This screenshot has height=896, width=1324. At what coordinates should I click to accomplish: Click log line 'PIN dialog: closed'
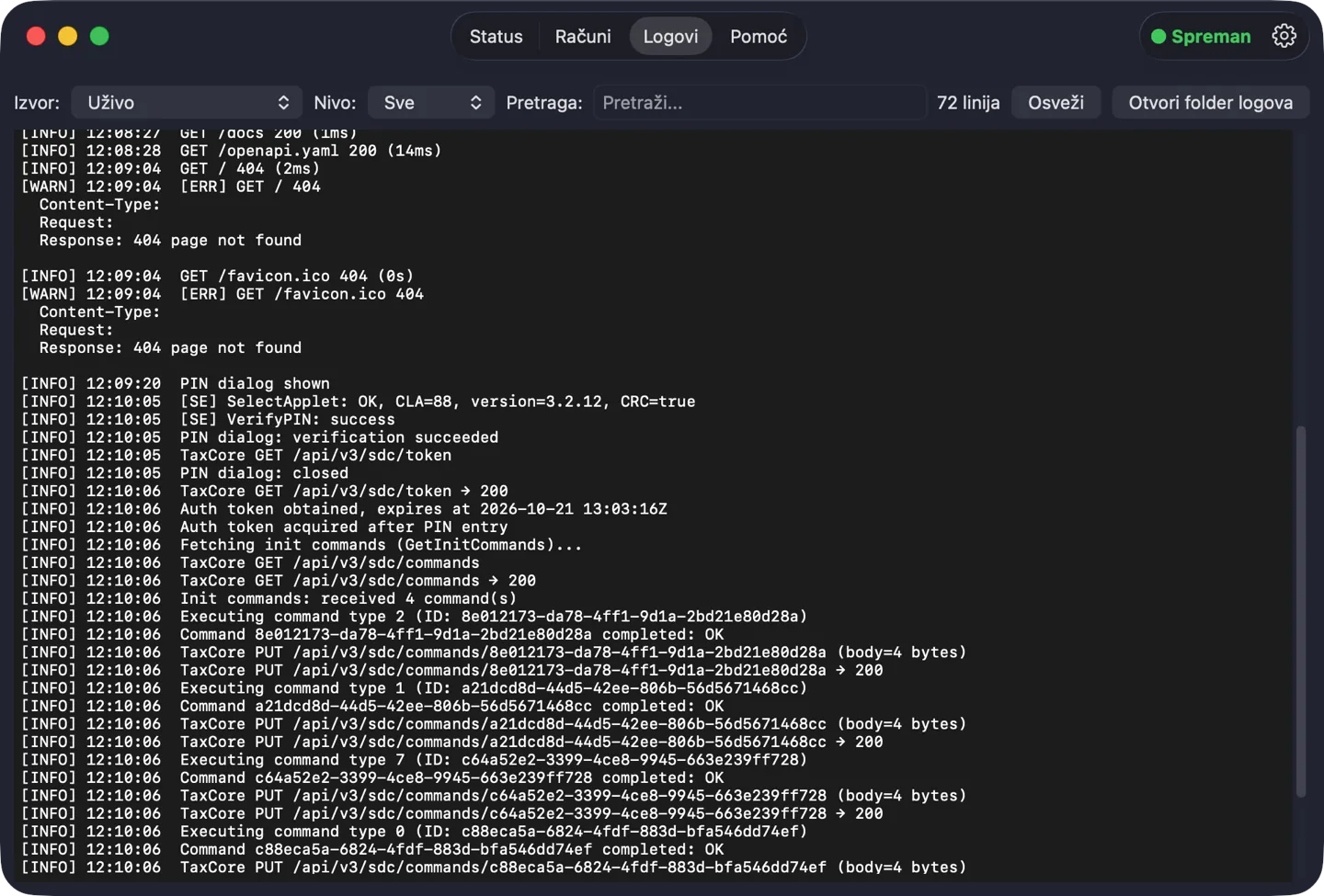click(x=185, y=473)
